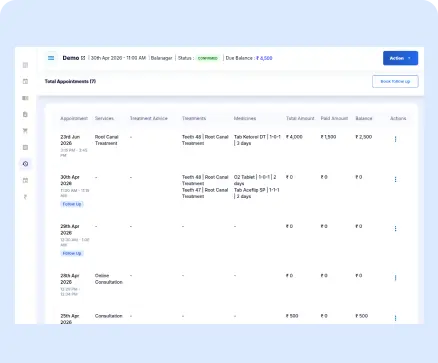This screenshot has height=363, width=438.
Task: Click the Tab Ketorol DT medicine entry
Action: 257,140
